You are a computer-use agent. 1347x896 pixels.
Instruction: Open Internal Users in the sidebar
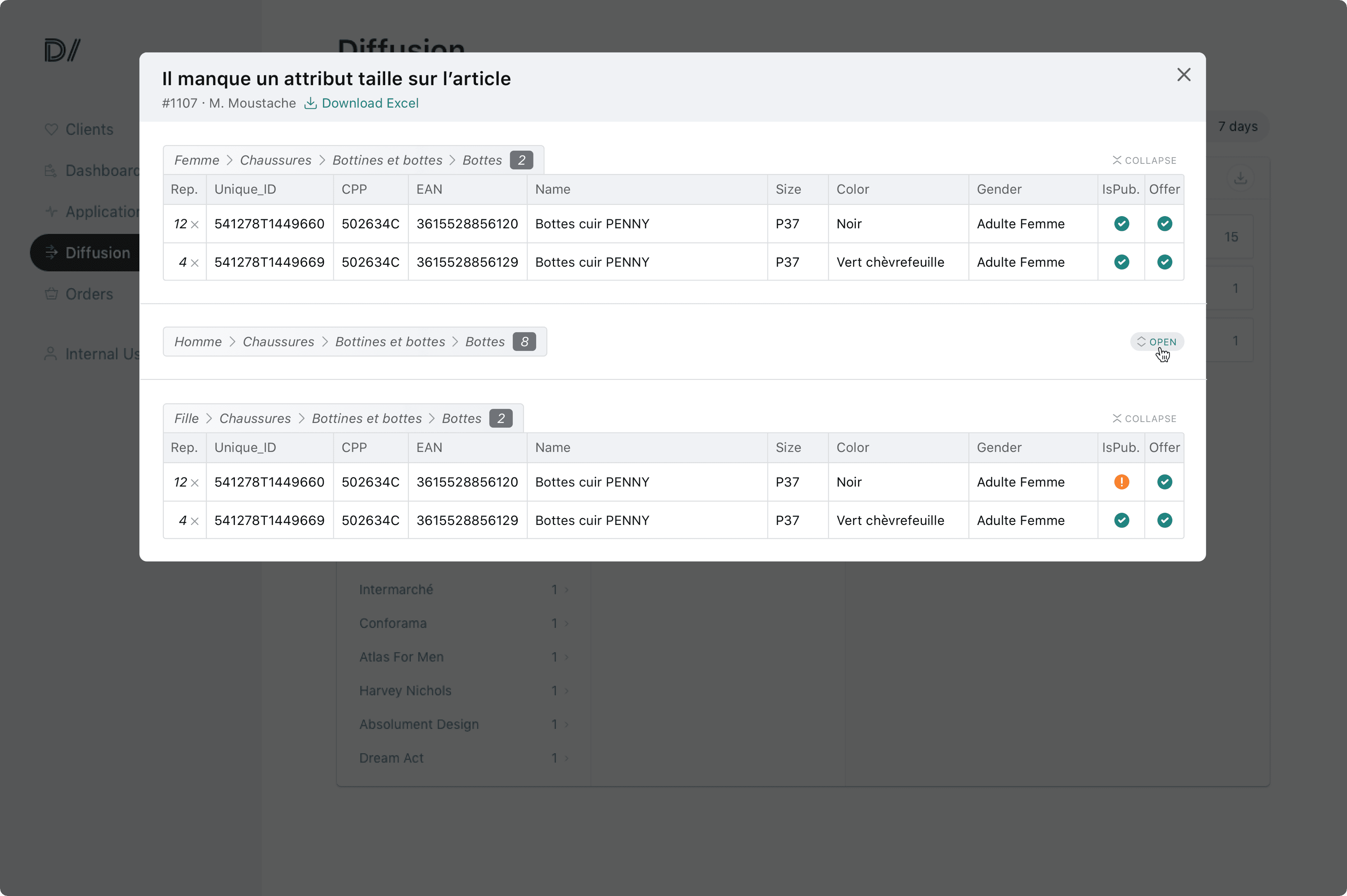91,354
